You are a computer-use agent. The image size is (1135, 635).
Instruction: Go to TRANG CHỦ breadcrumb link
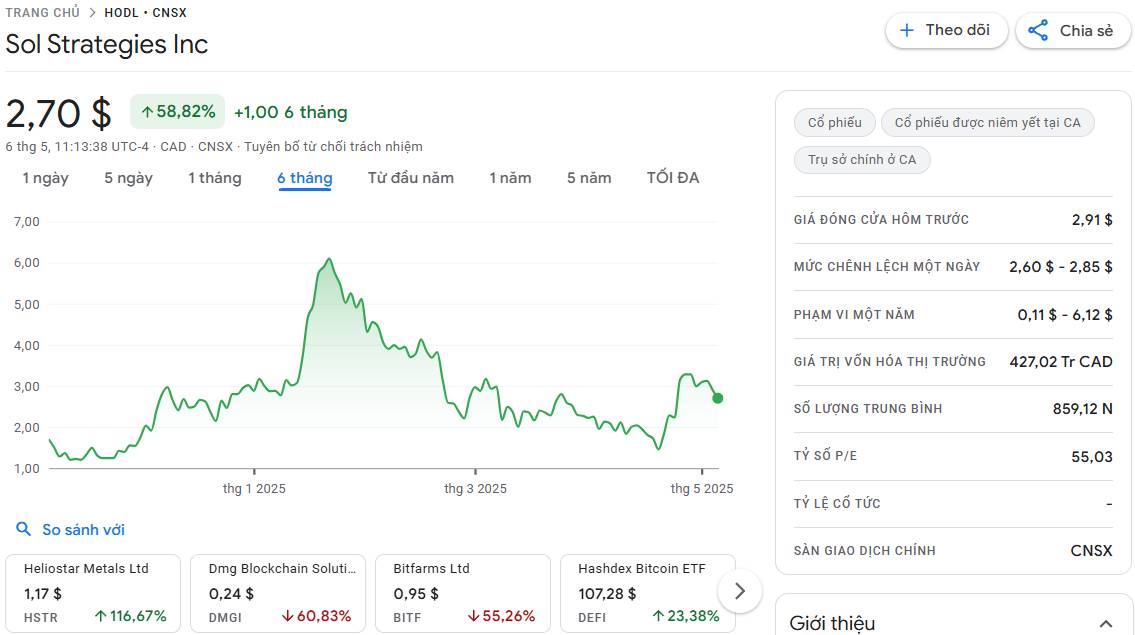[43, 13]
